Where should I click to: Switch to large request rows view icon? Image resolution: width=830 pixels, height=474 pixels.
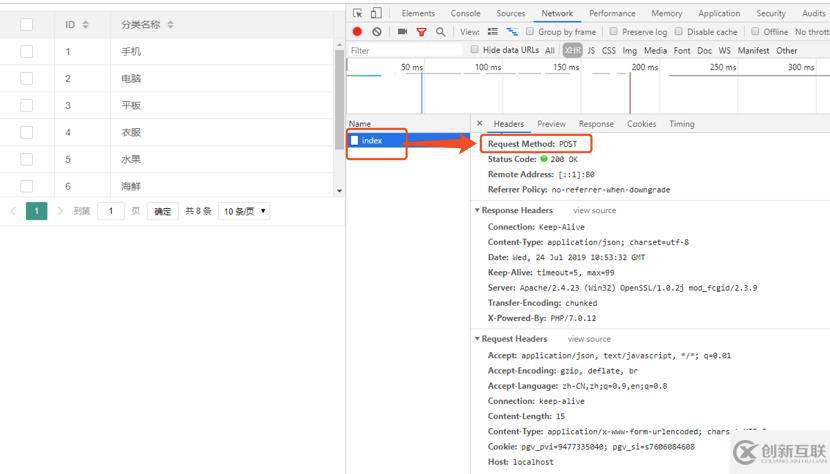tap(493, 32)
